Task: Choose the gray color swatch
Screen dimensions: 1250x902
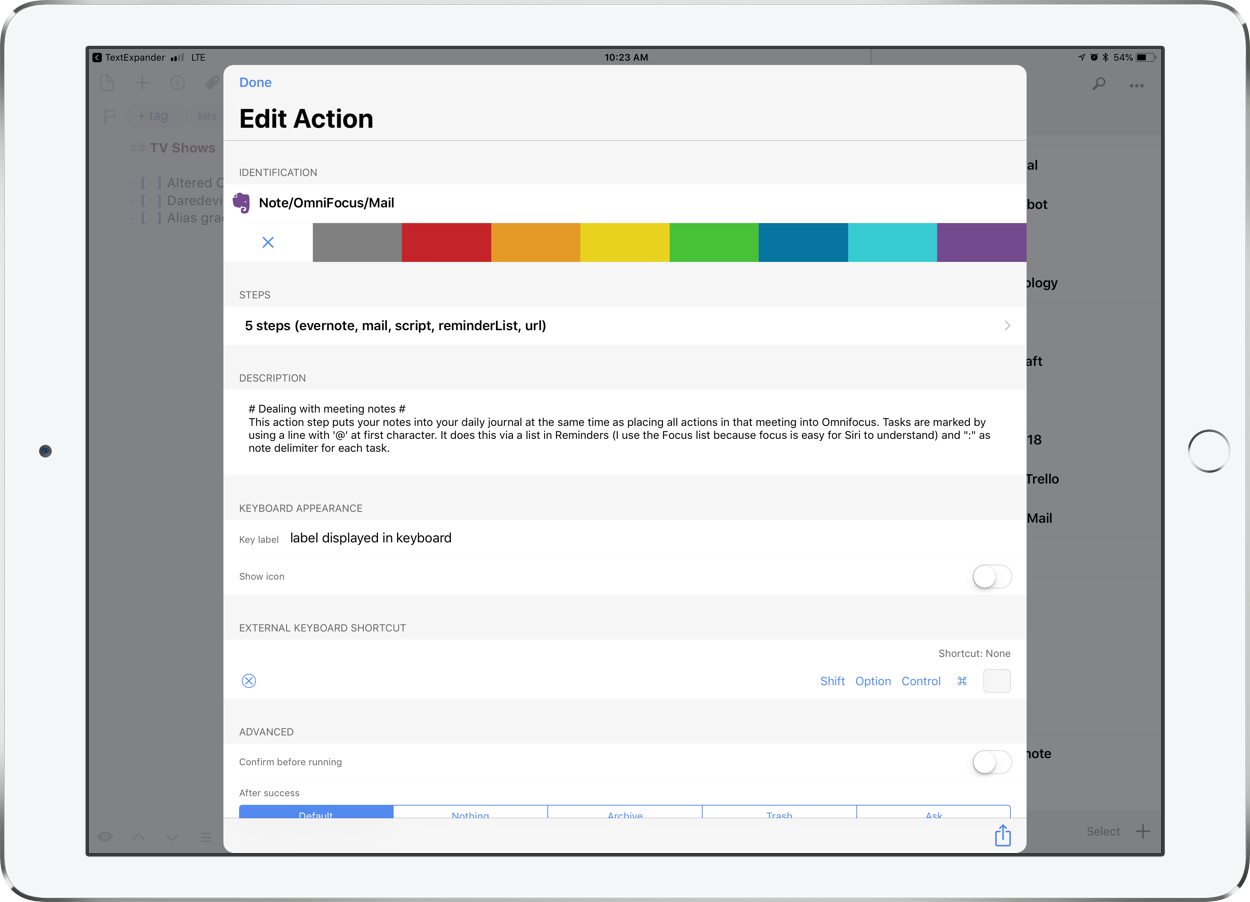Action: click(x=357, y=242)
